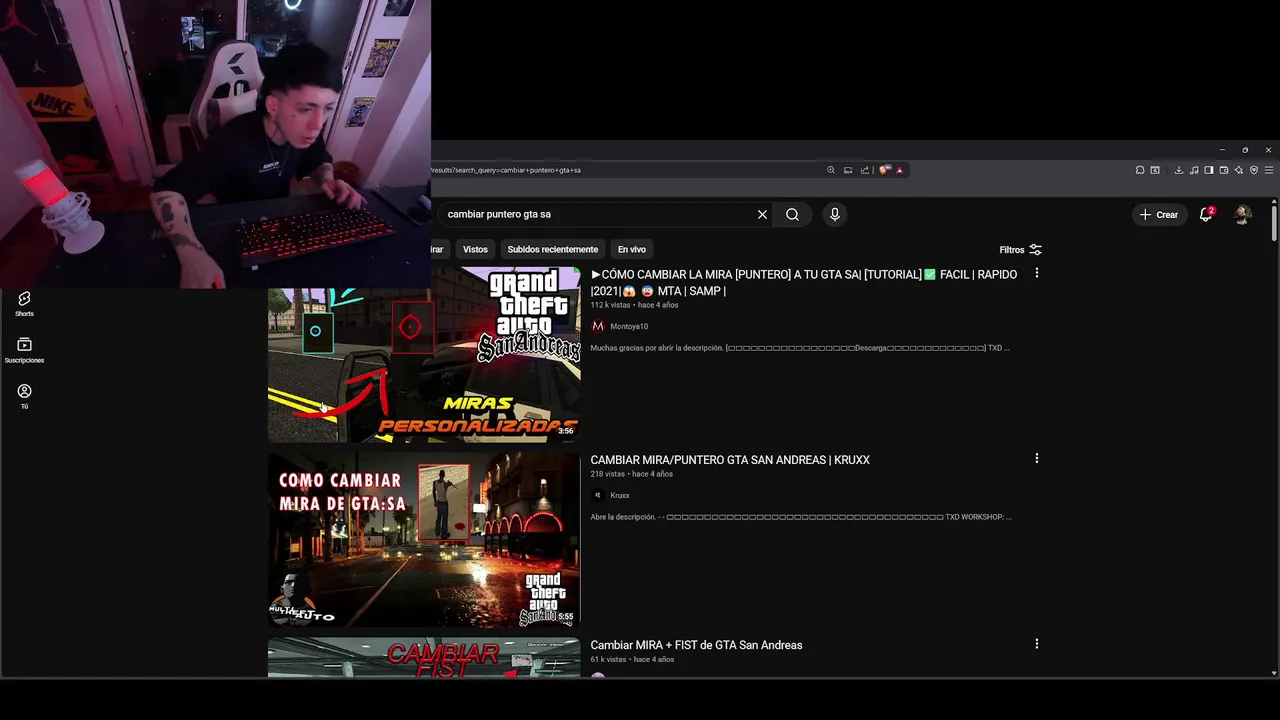1280x720 pixels.
Task: Open the playlist music-note toolbar icon
Action: coord(1194,170)
